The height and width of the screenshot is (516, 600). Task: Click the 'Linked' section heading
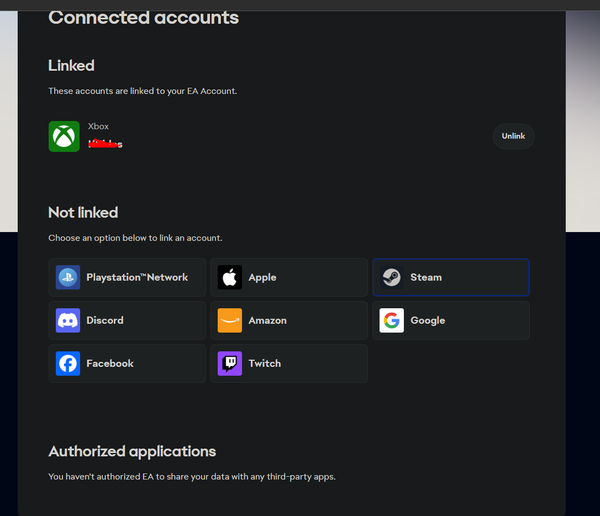pos(71,65)
